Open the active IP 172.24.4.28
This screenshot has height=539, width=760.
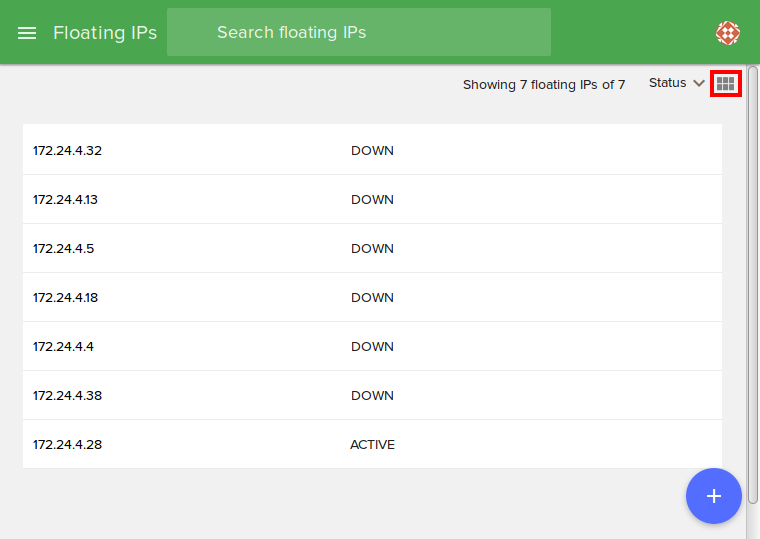click(68, 445)
